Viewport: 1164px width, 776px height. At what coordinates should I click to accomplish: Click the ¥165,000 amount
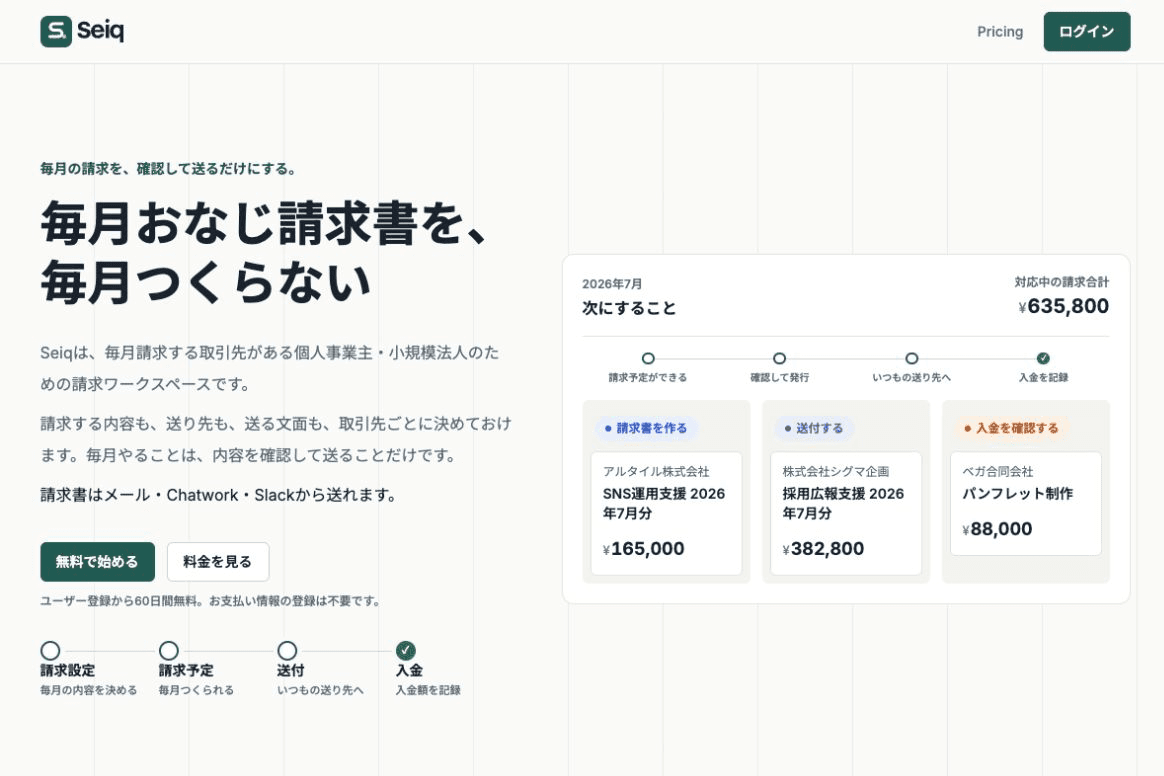(644, 549)
